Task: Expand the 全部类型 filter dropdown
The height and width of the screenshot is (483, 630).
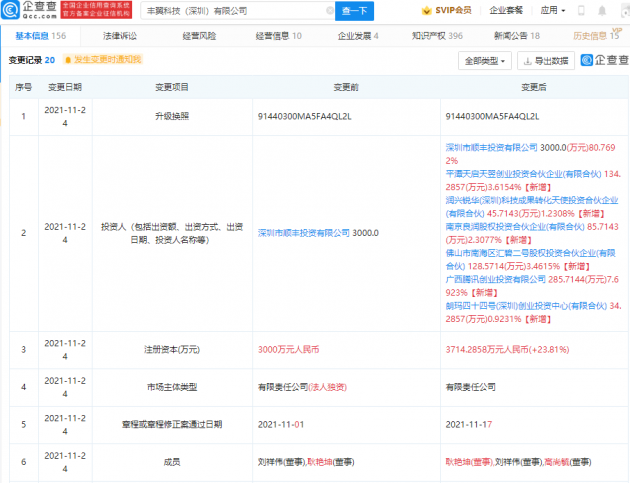Action: point(485,60)
